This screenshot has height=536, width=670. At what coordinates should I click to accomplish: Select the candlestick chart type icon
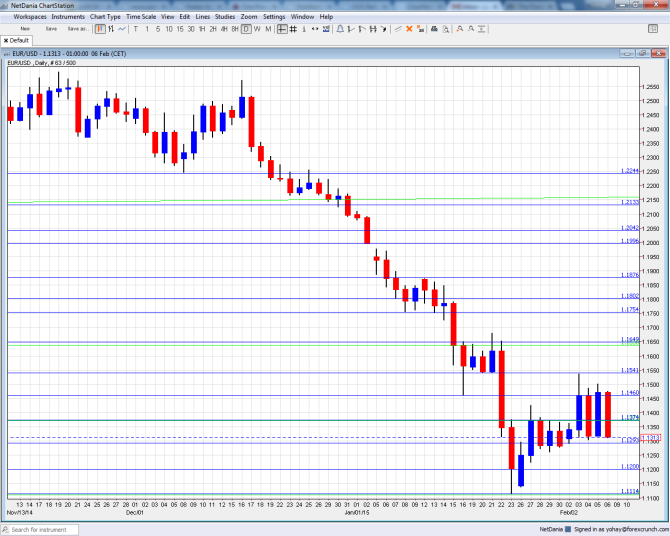tap(99, 29)
